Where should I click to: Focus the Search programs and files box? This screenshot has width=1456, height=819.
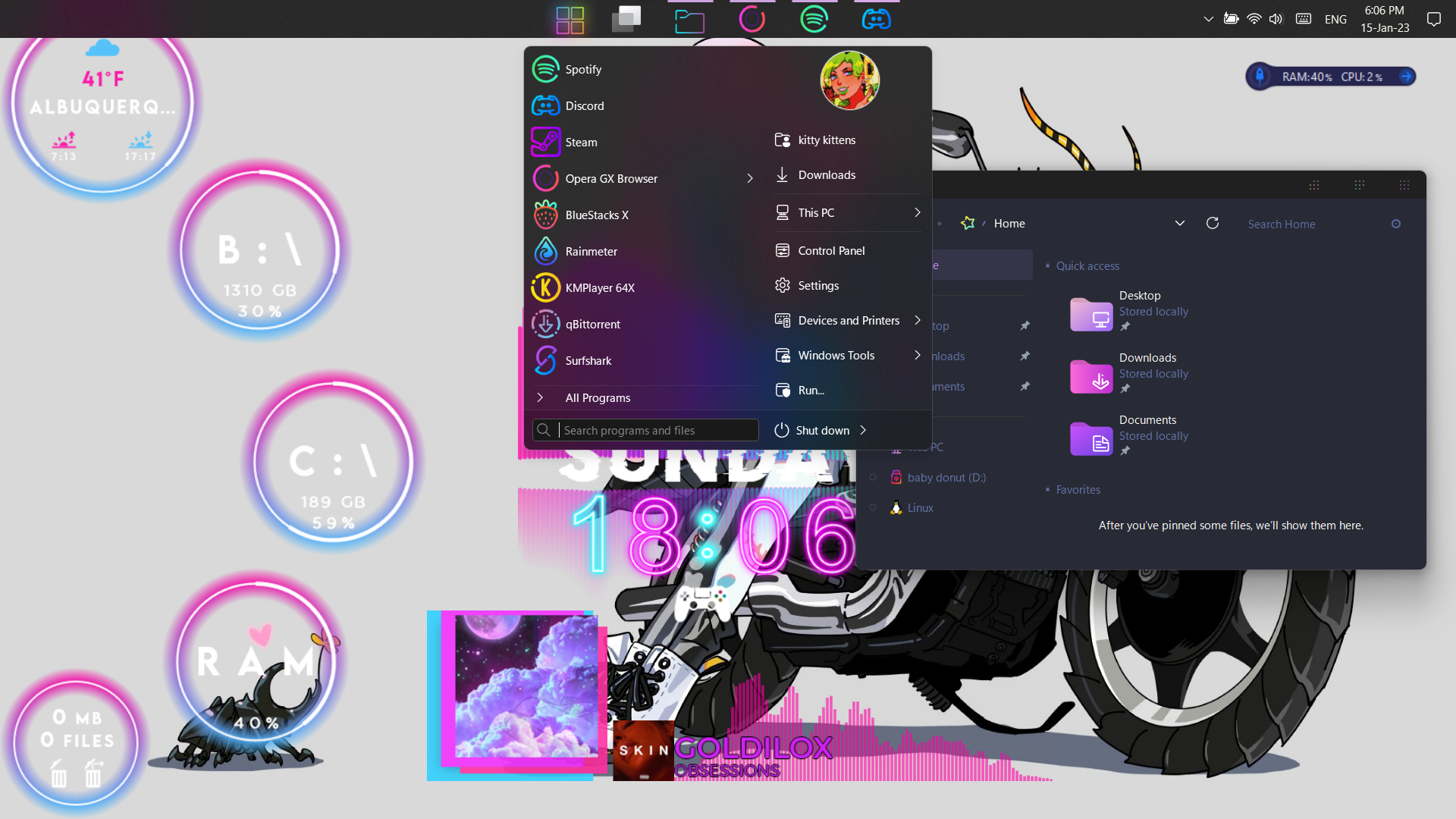(x=645, y=430)
